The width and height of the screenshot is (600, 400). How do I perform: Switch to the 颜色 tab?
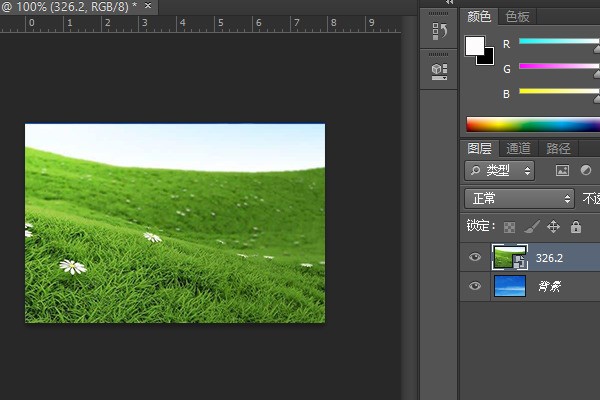(479, 16)
